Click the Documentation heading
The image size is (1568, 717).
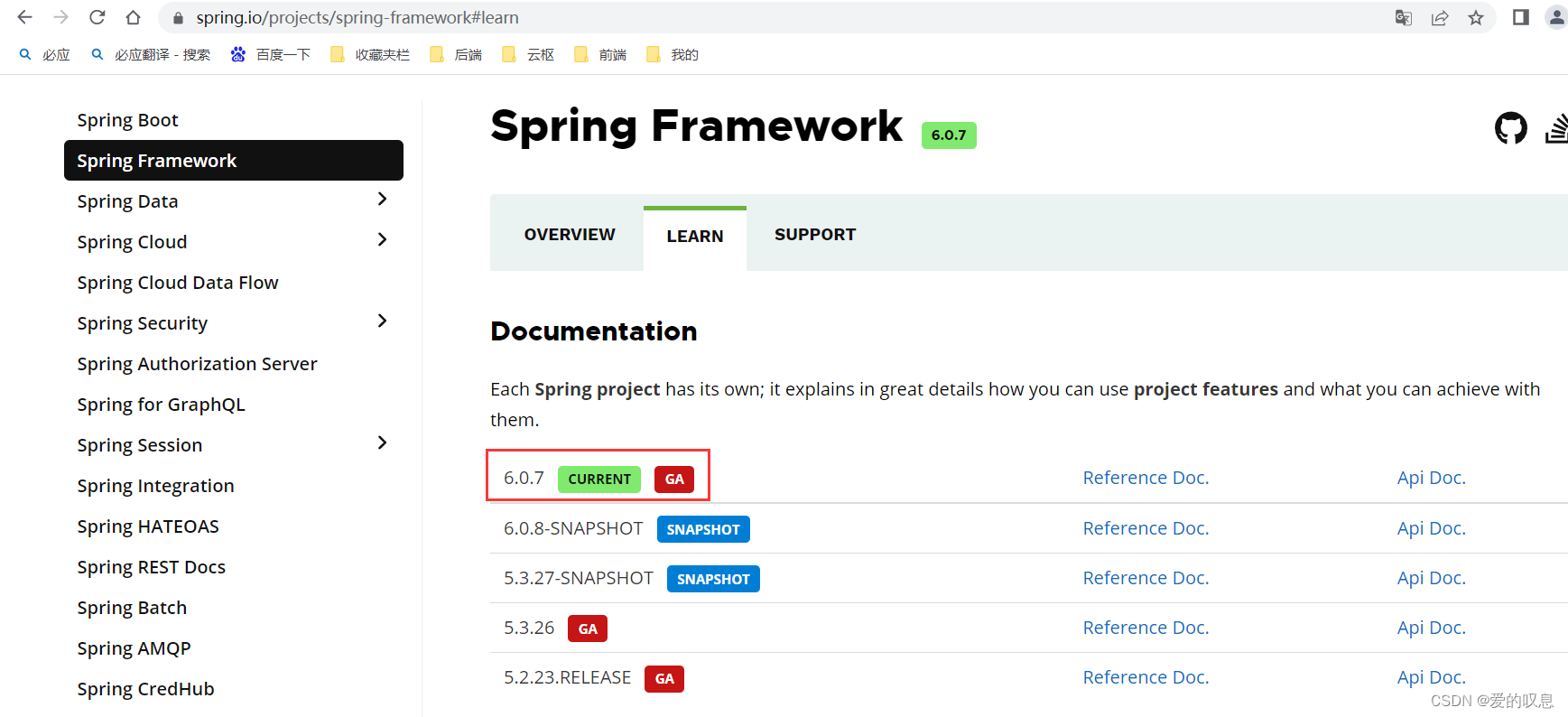coord(594,331)
